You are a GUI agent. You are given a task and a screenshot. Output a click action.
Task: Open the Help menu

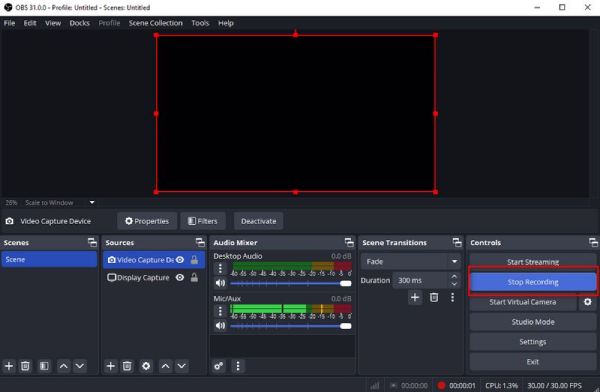(x=226, y=23)
